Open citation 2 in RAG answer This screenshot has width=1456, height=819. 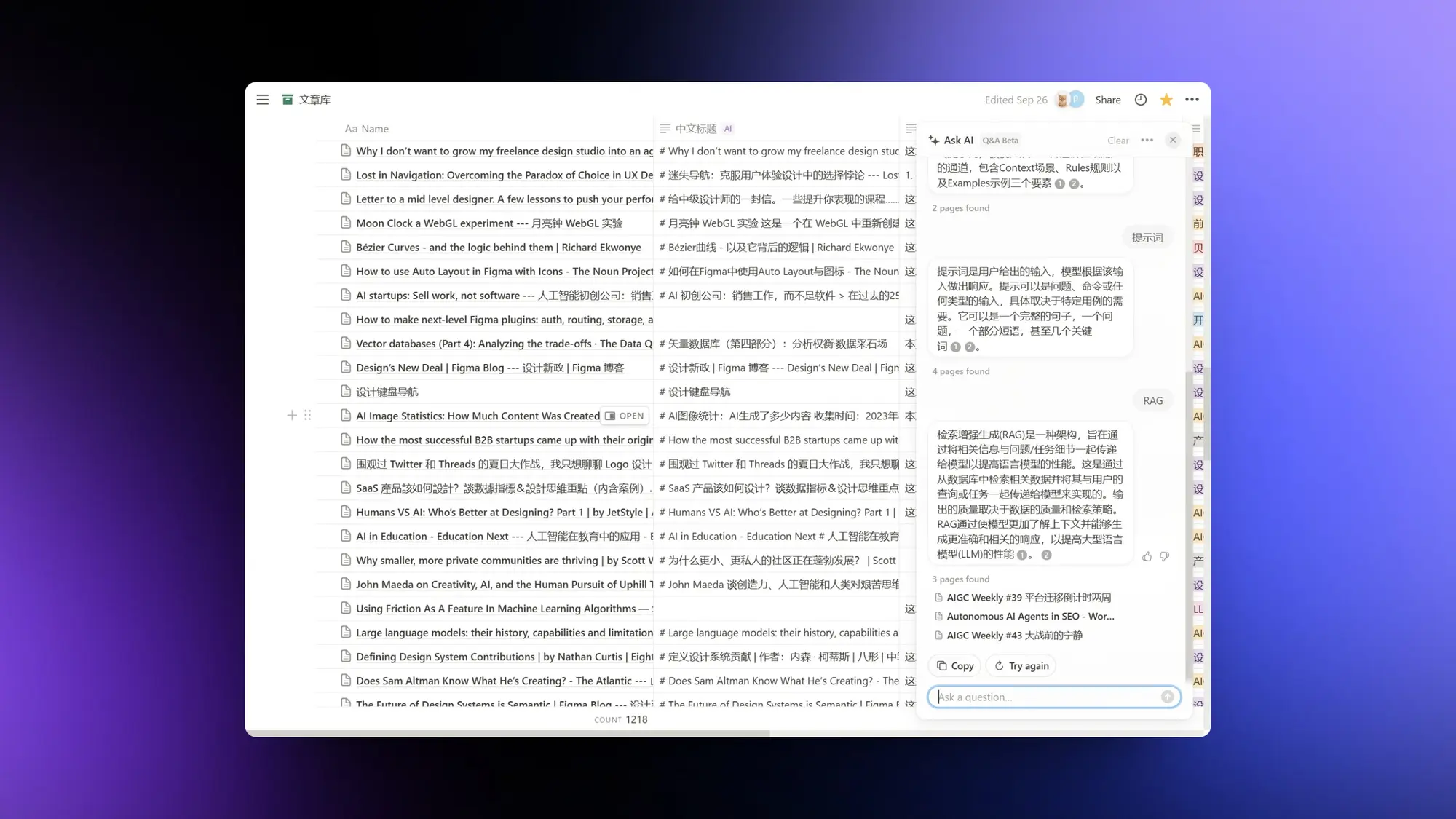click(1046, 555)
